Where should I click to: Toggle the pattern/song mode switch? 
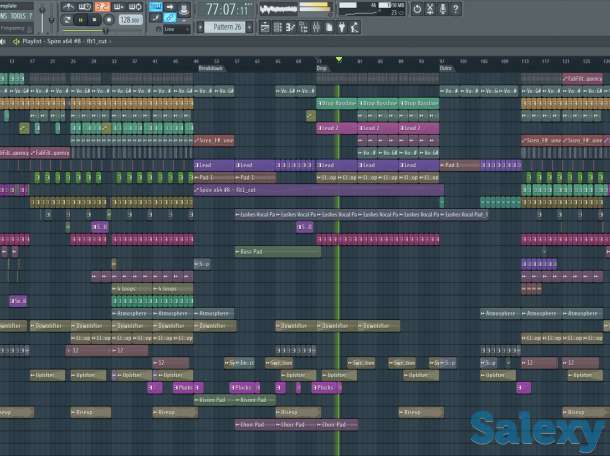point(69,19)
